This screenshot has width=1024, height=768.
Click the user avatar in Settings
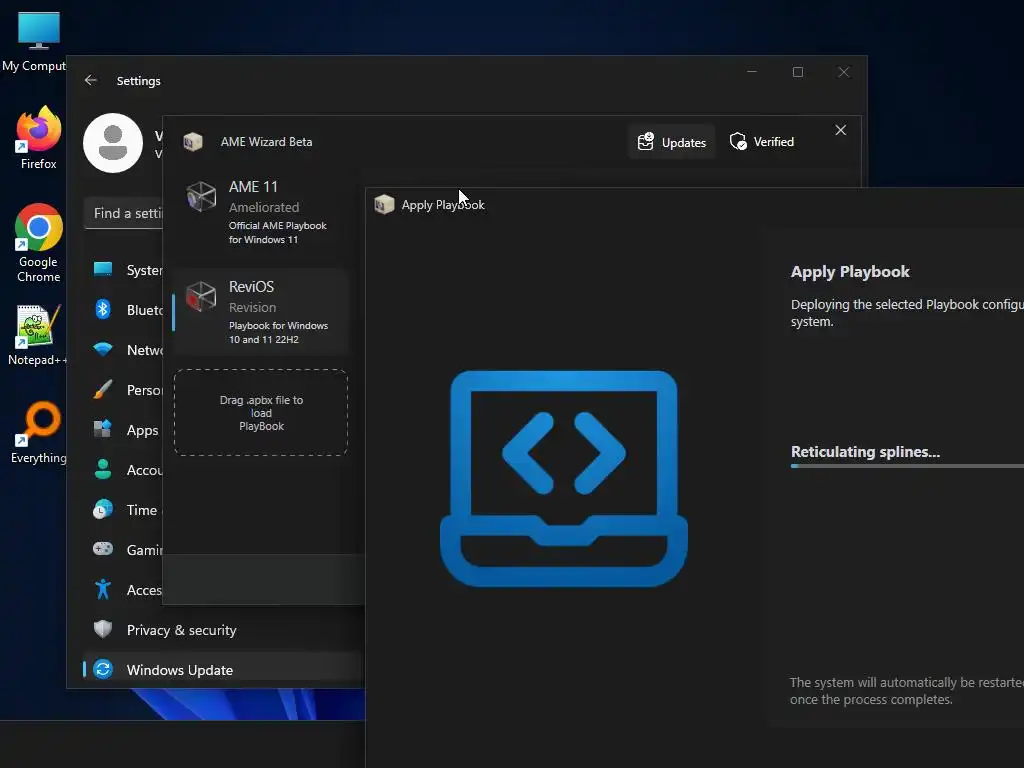coord(113,143)
